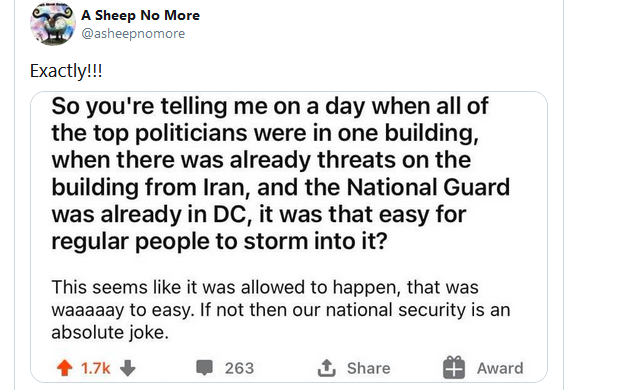
Task: Click the "storm into it?" line
Action: [219, 241]
